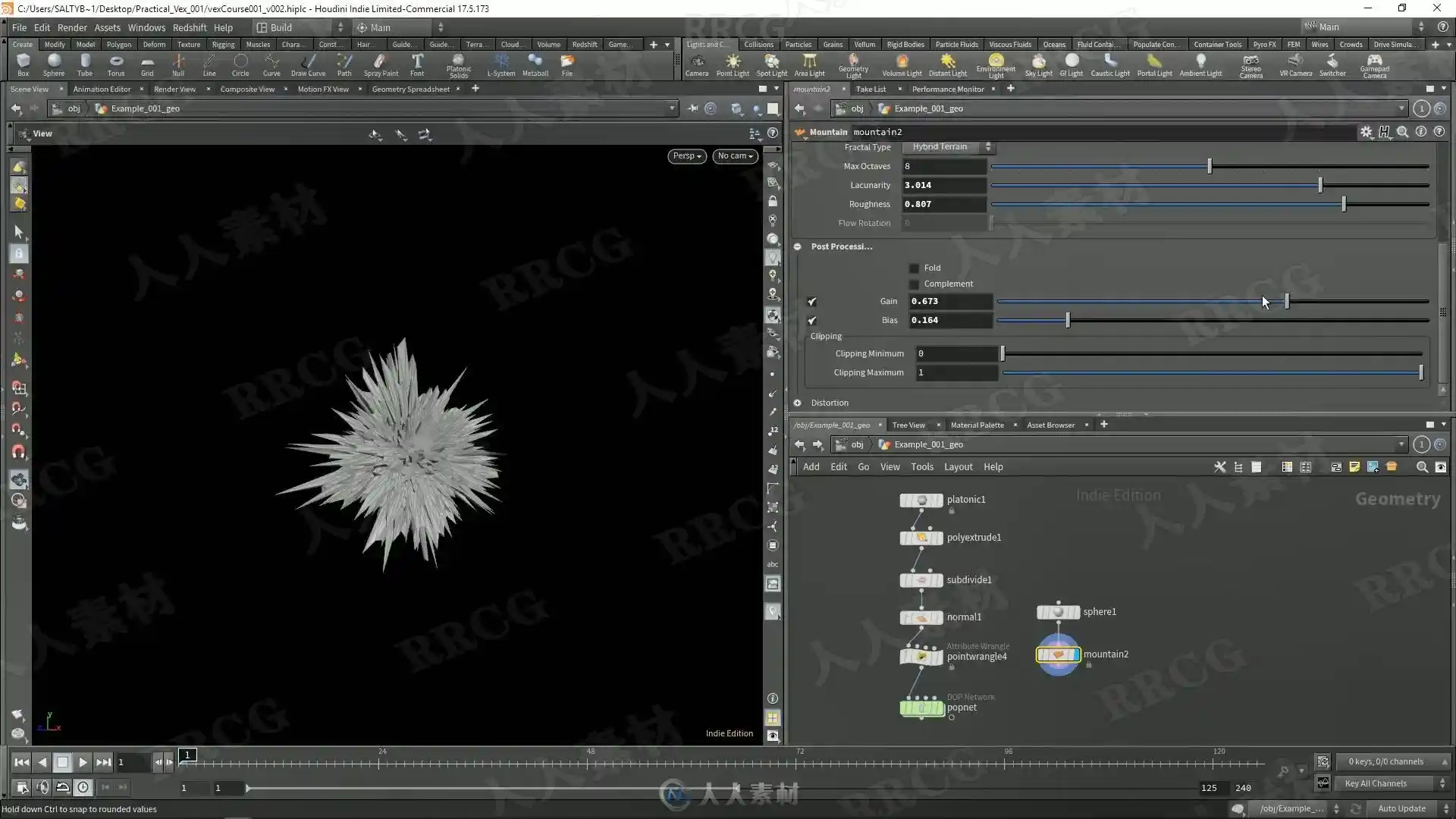Click the Platonic Solids shelf tool
This screenshot has height=819, width=1456.
coord(459,66)
